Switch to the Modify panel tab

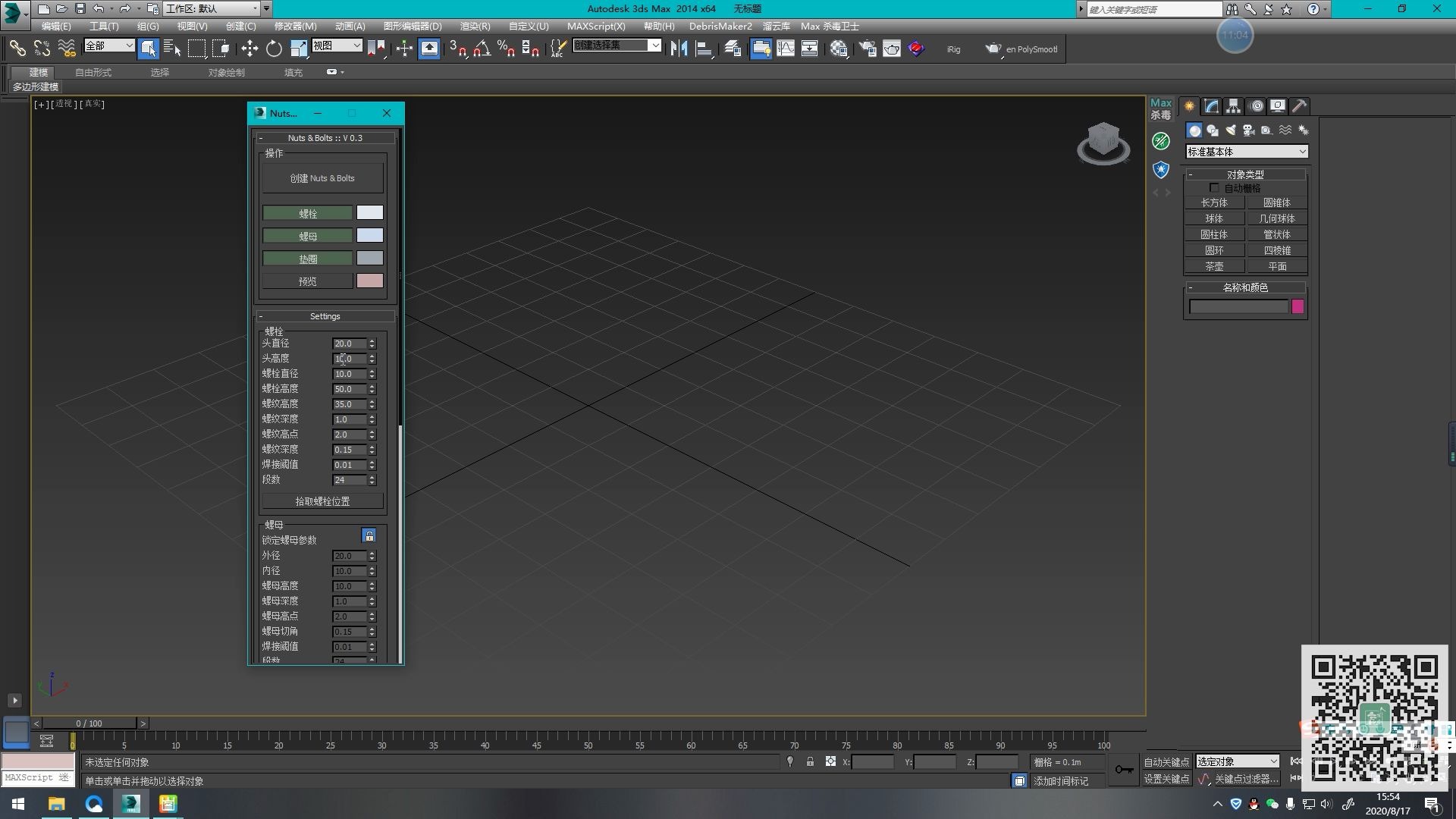pyautogui.click(x=1212, y=106)
